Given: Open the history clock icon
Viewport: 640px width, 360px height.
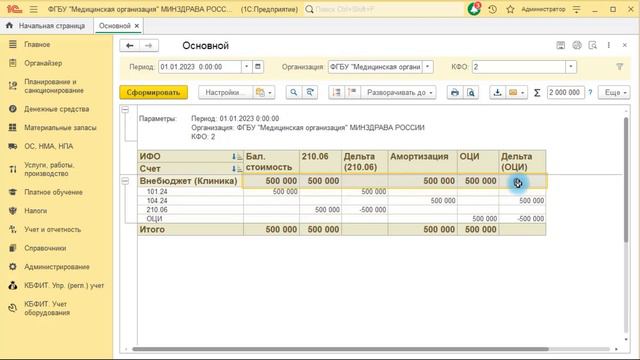Looking at the screenshot, I should [x=493, y=9].
